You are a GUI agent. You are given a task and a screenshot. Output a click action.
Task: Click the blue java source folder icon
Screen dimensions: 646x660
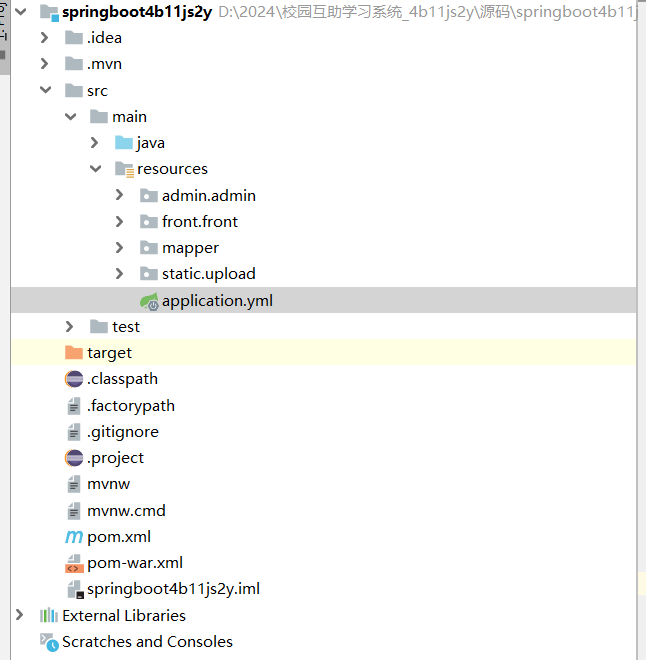click(124, 143)
